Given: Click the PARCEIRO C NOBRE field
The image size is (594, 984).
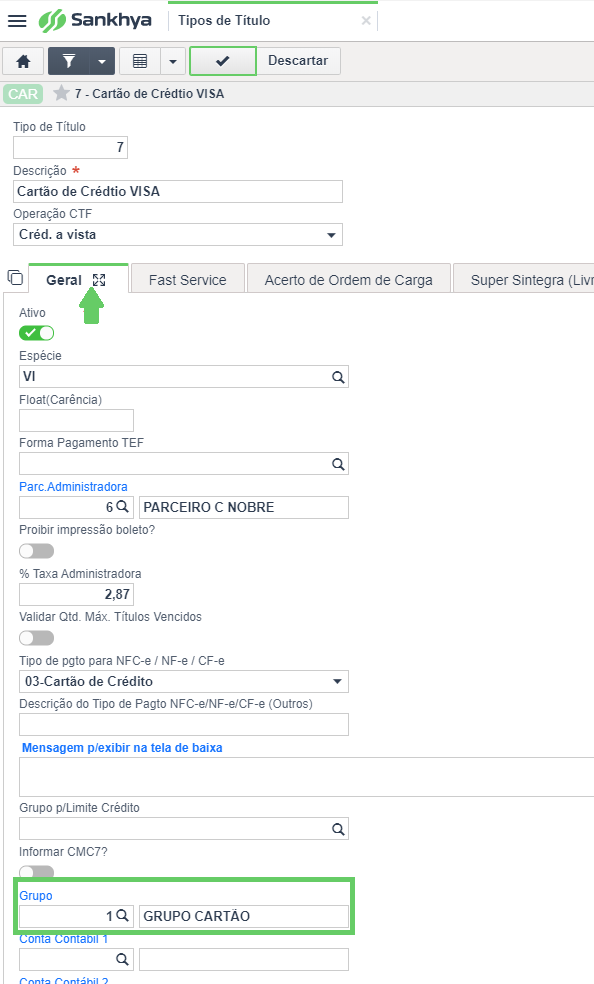Looking at the screenshot, I should pos(244,507).
